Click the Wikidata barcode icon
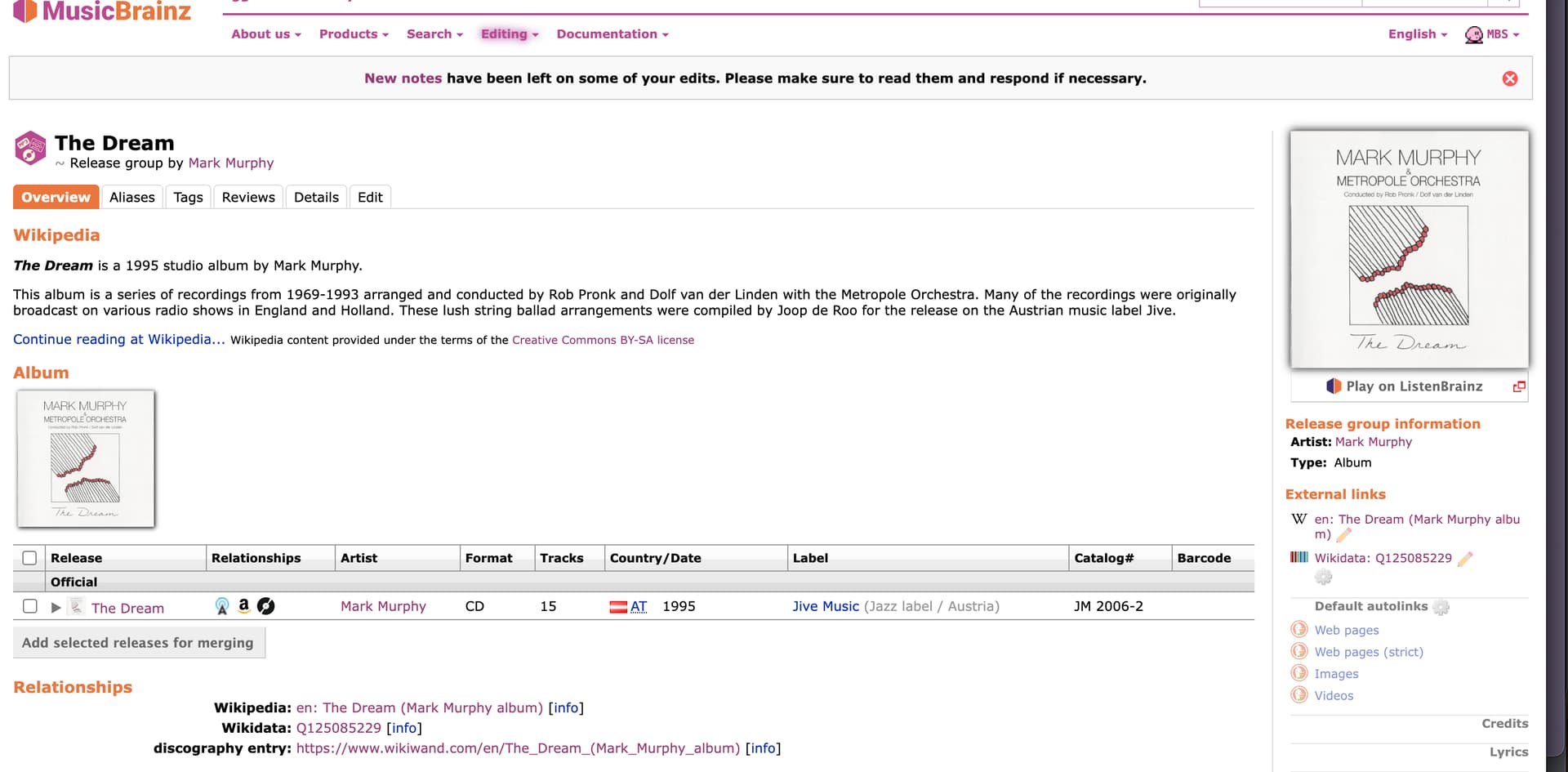Image resolution: width=1568 pixels, height=772 pixels. tap(1299, 557)
